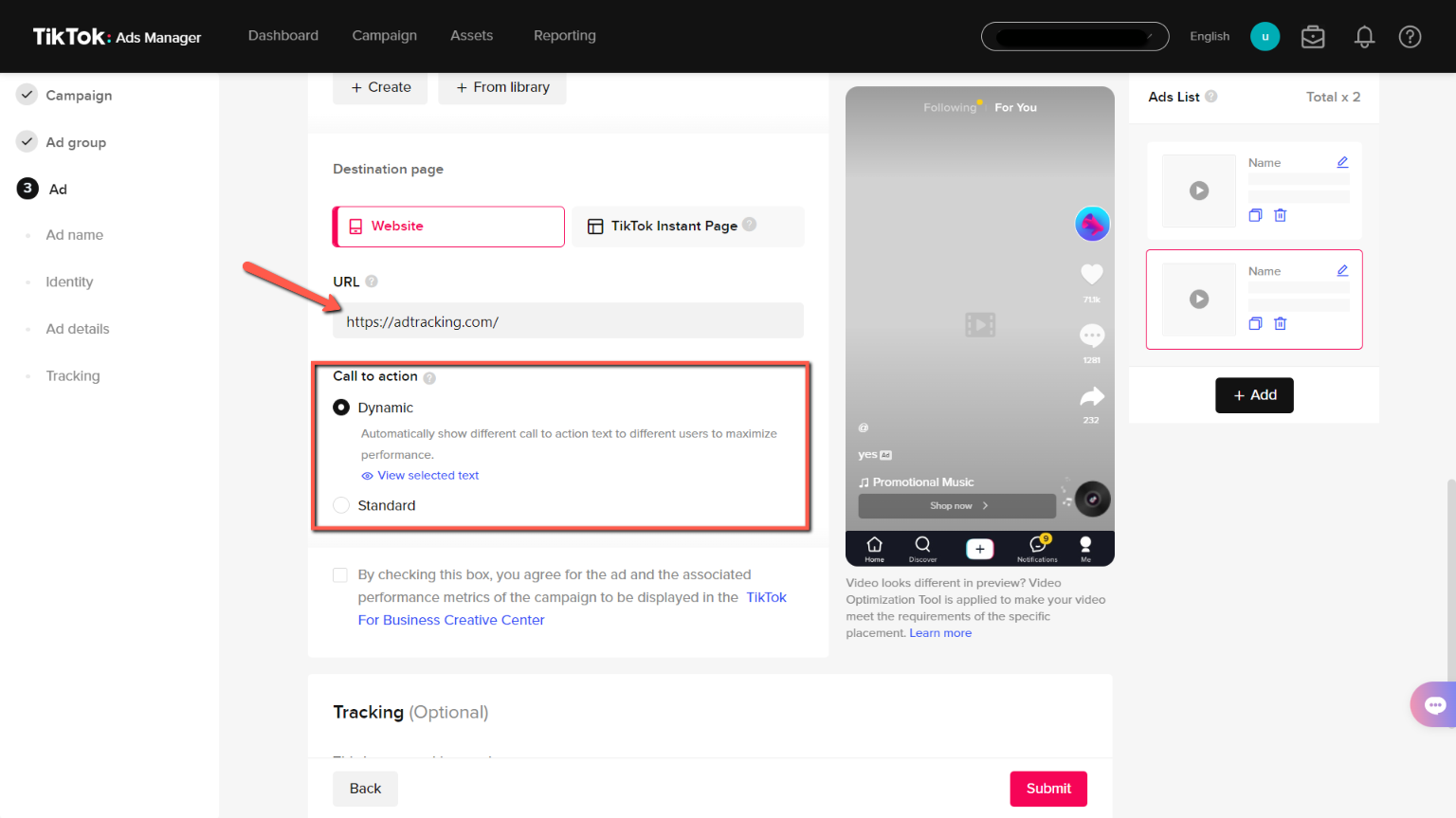Open the business center briefcase icon
The height and width of the screenshot is (818, 1456).
1313,37
